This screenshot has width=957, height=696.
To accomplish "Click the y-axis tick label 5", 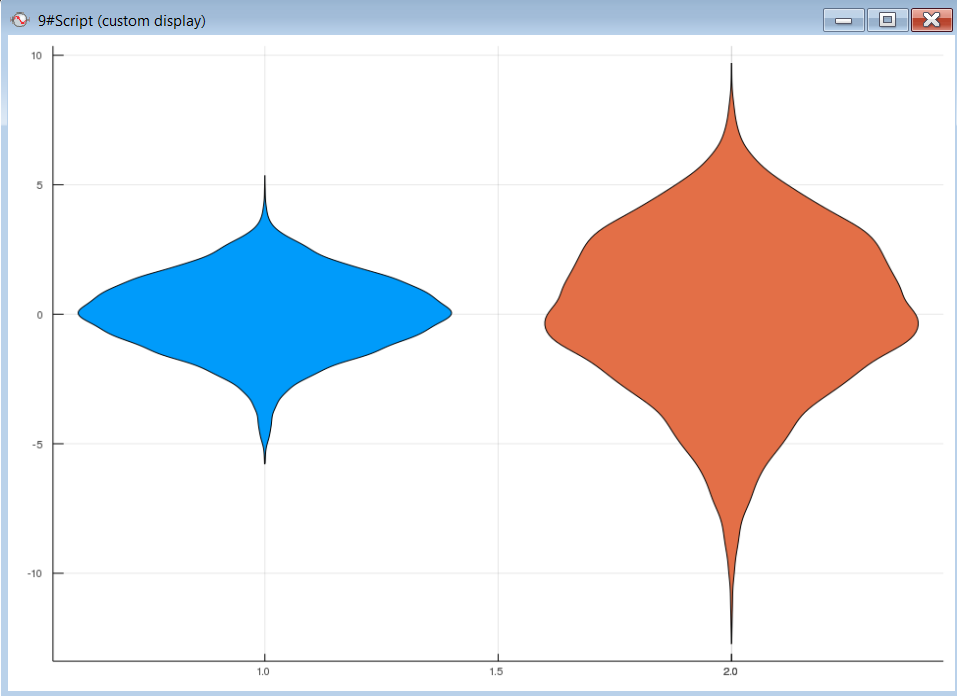I will pyautogui.click(x=38, y=185).
